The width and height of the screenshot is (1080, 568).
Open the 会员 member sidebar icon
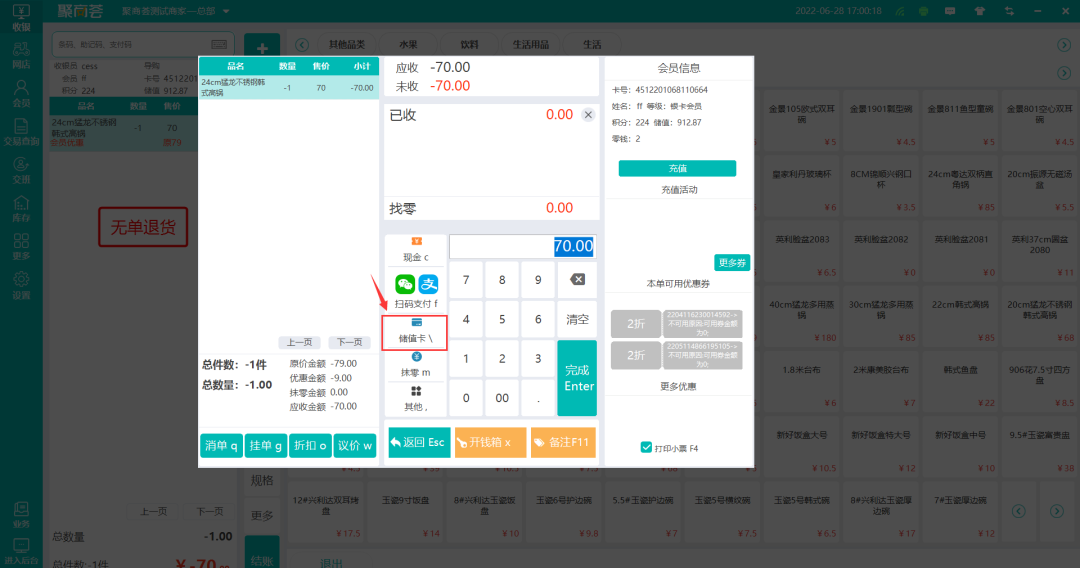tap(21, 93)
